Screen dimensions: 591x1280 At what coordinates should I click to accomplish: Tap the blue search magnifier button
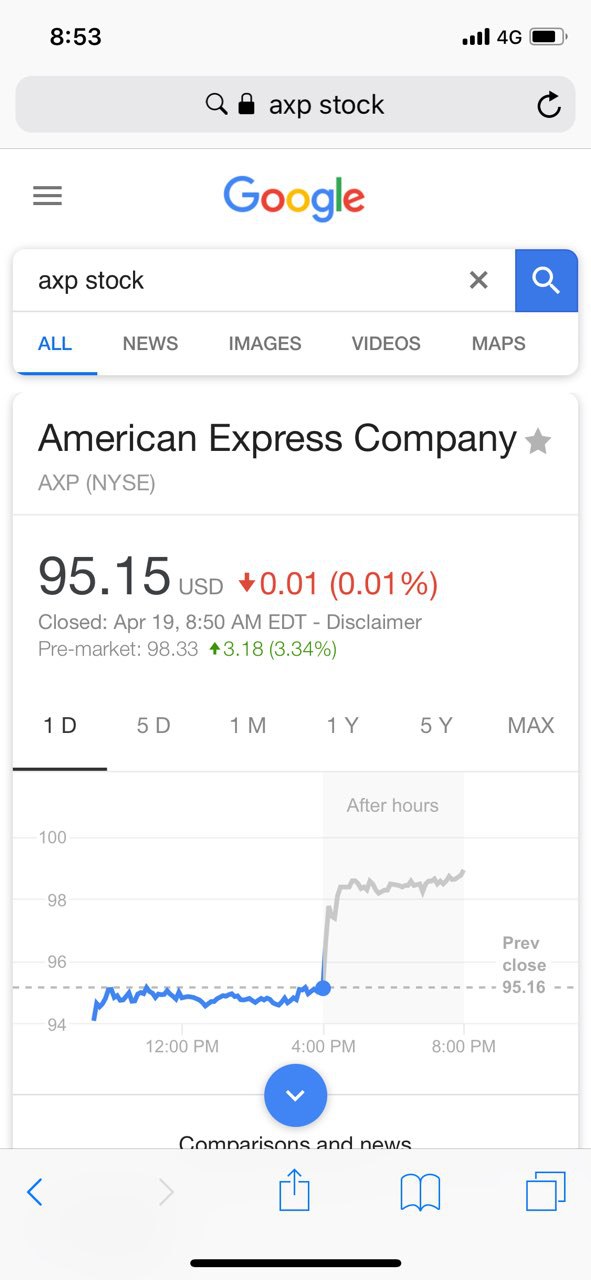[x=546, y=281]
